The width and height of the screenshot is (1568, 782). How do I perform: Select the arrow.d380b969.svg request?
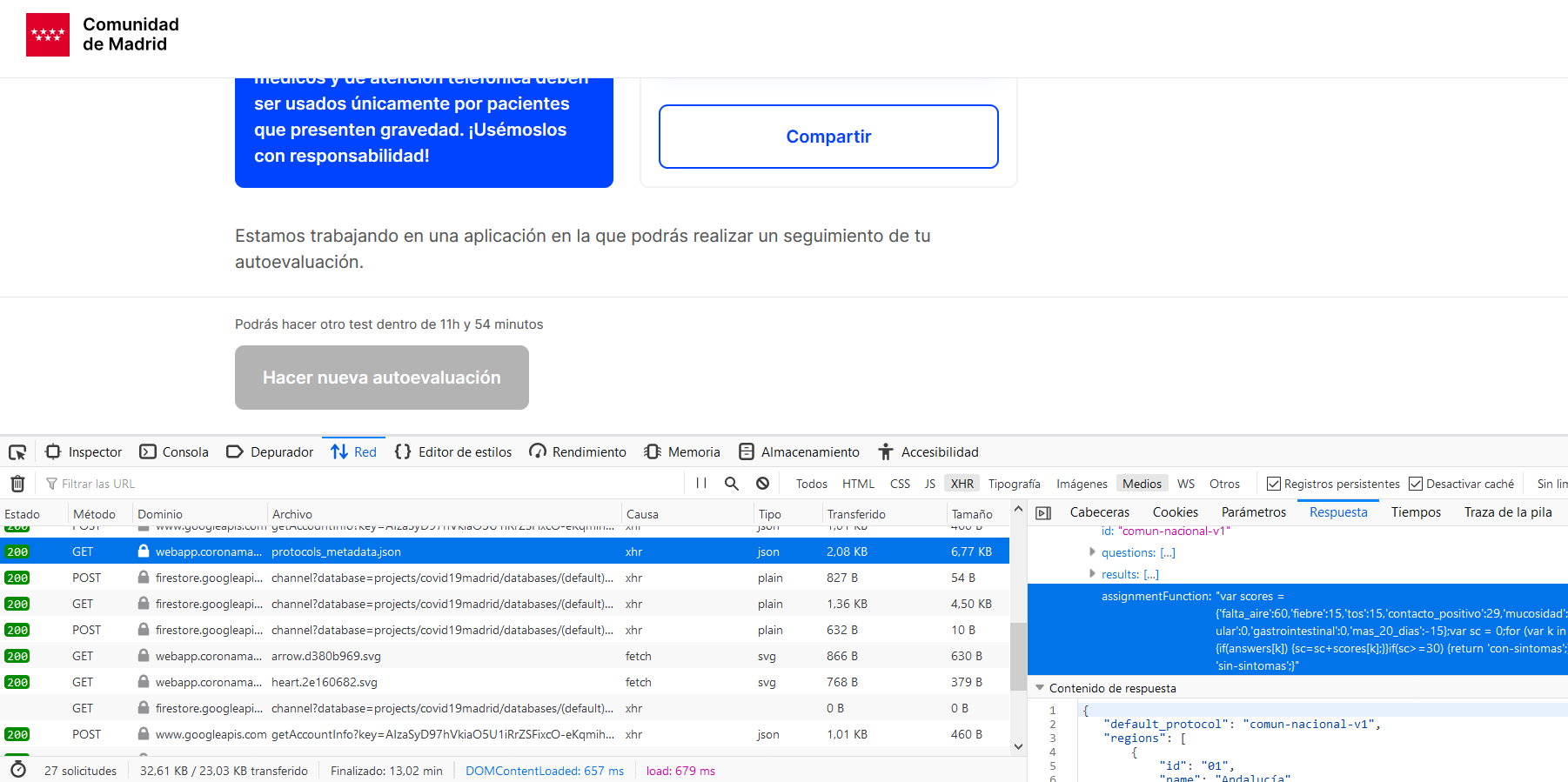(x=505, y=656)
